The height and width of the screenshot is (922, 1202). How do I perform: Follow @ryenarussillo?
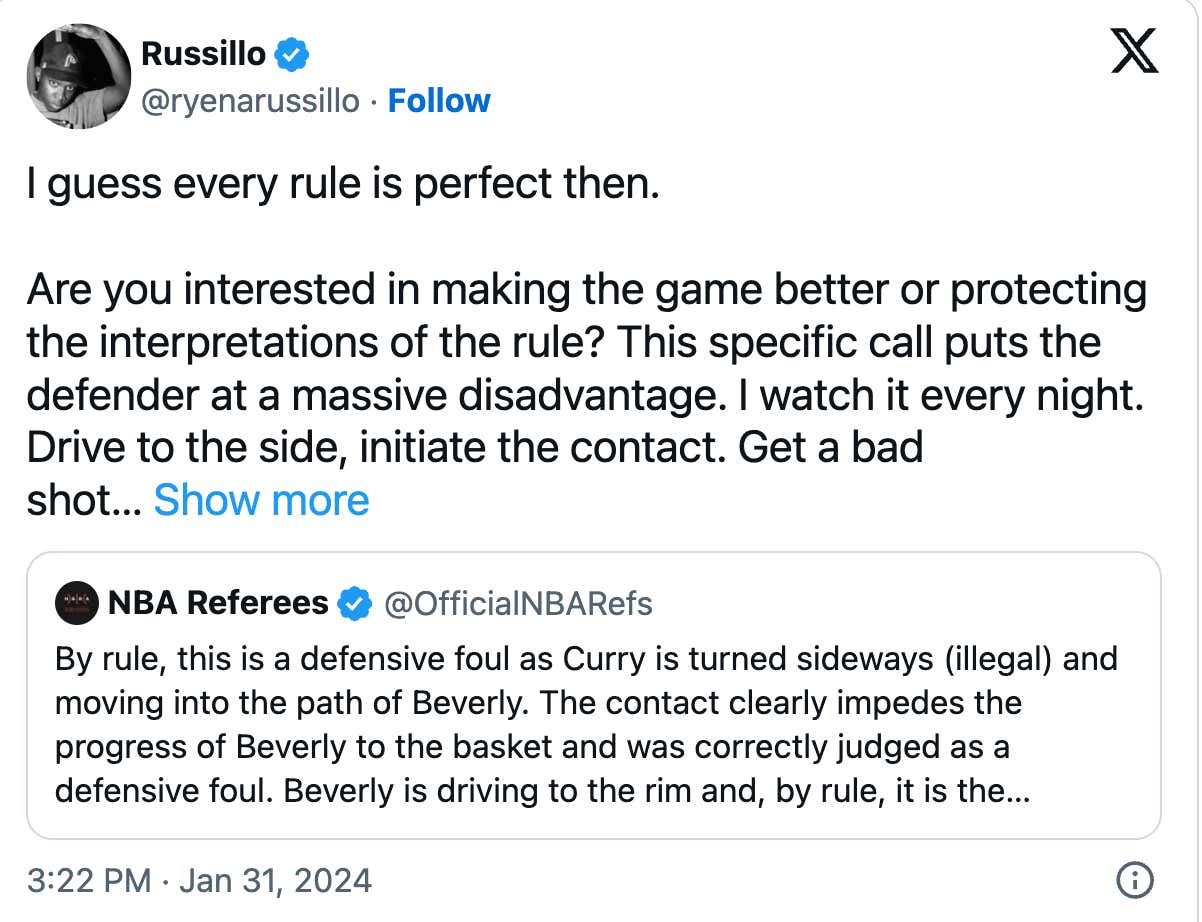(x=438, y=100)
